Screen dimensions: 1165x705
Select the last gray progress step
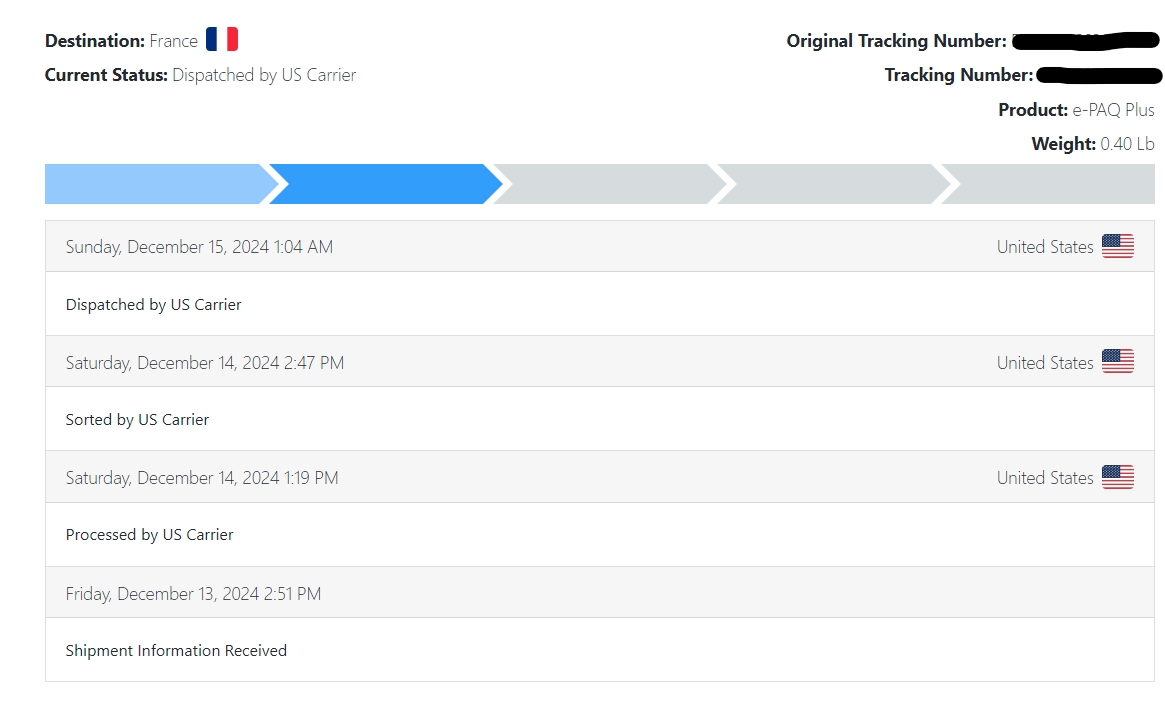point(1048,184)
